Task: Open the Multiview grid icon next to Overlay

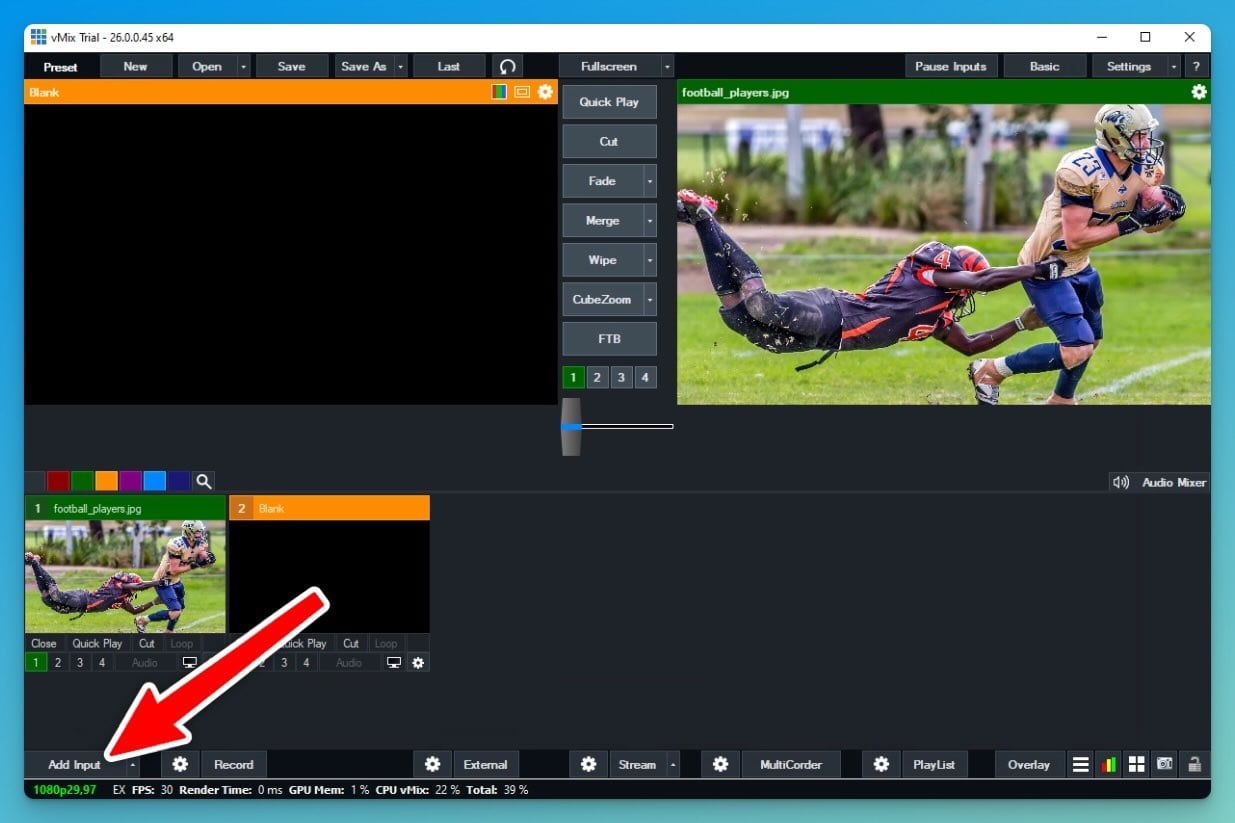Action: [1136, 764]
